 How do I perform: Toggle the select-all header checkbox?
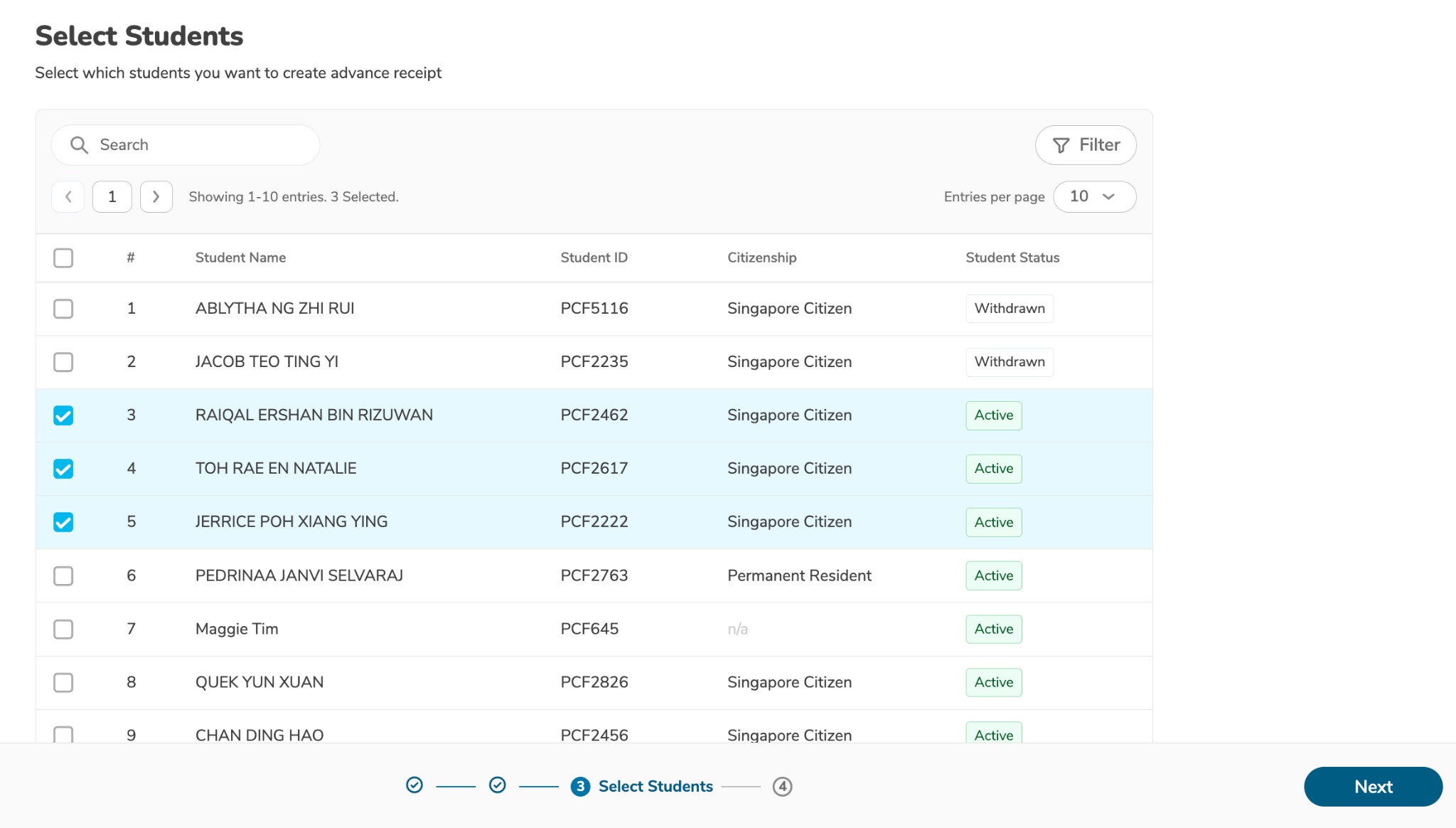pyautogui.click(x=63, y=258)
